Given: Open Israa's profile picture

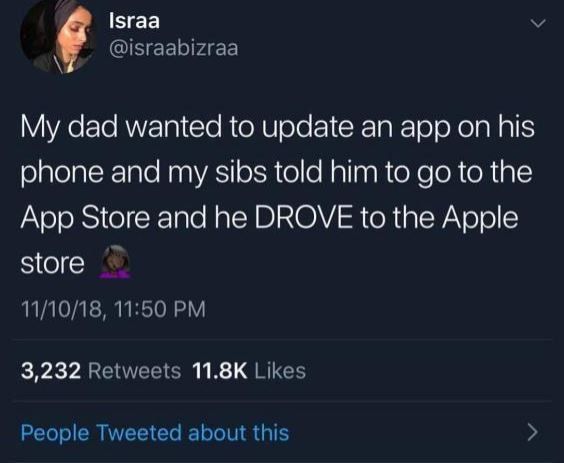Looking at the screenshot, I should point(58,37).
